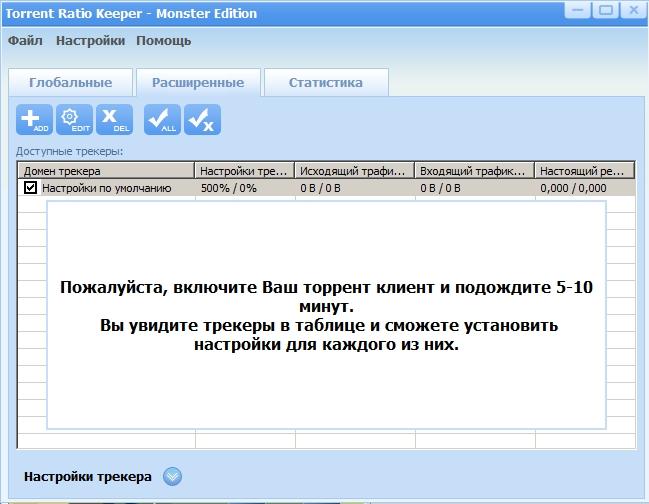
Task: Click the 0 B / 0 B incoming traffic cell
Action: [440, 188]
